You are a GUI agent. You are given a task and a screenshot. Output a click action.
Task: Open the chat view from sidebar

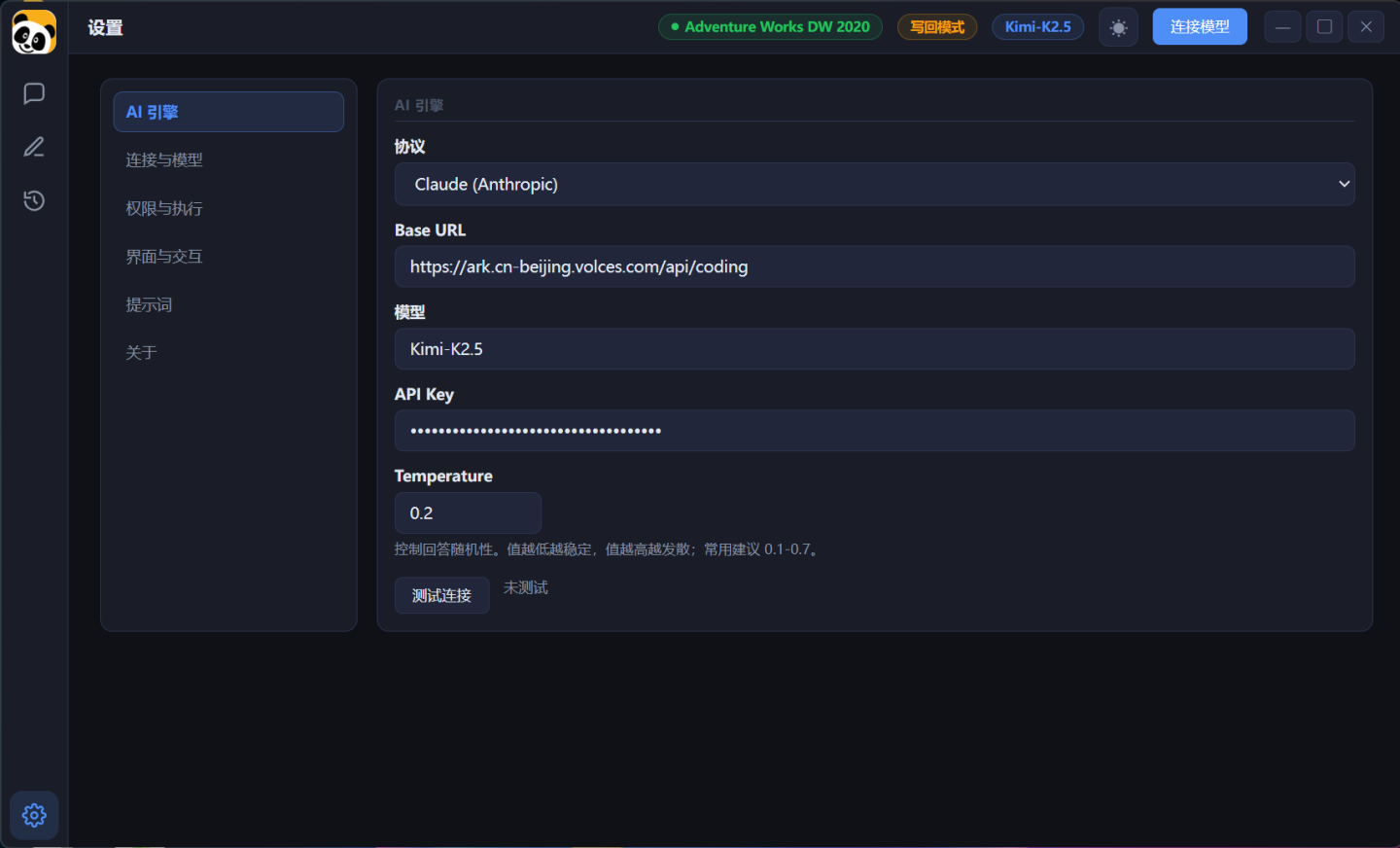(34, 93)
